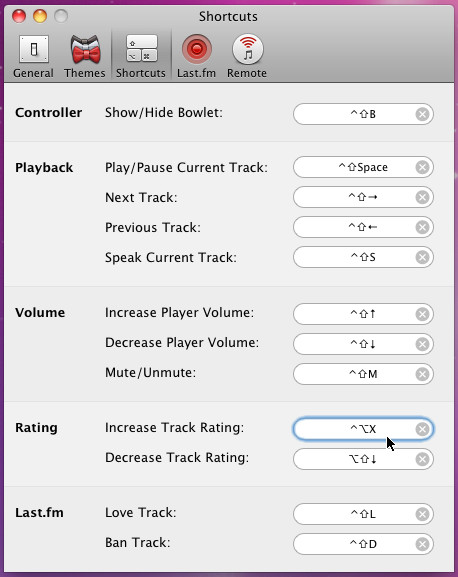The width and height of the screenshot is (458, 577).
Task: Select the Shortcuts toolbar icon
Action: point(141,57)
